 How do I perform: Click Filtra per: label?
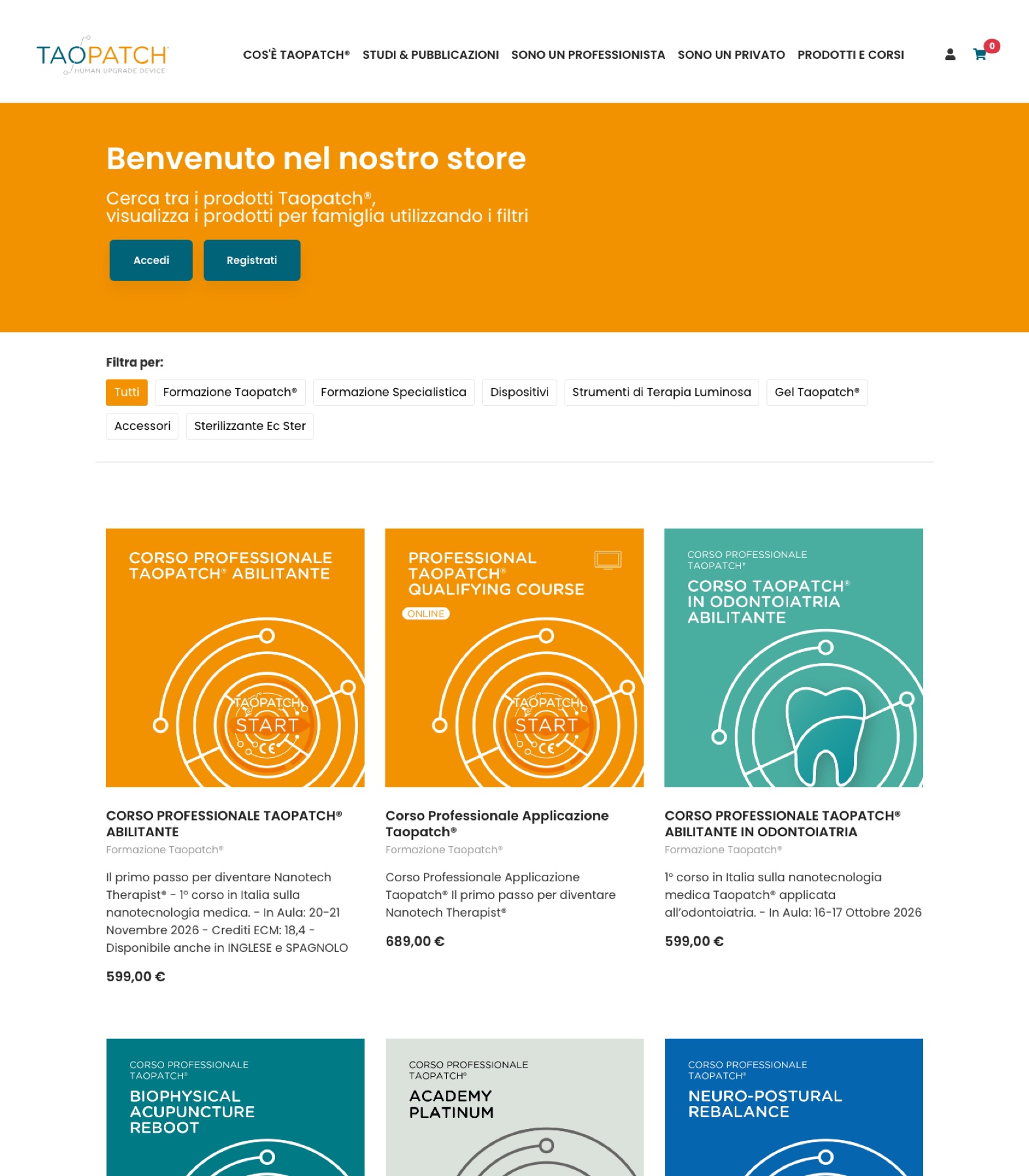click(135, 363)
